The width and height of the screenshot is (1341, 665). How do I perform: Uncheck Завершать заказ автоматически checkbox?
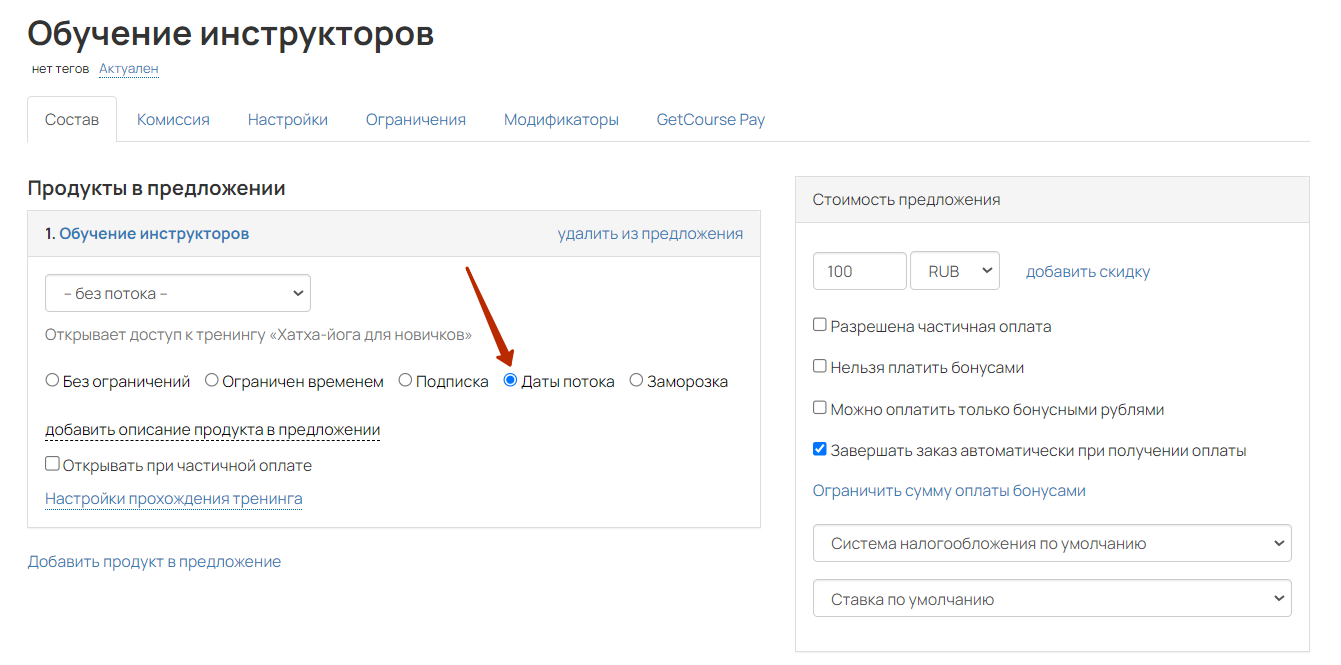820,450
